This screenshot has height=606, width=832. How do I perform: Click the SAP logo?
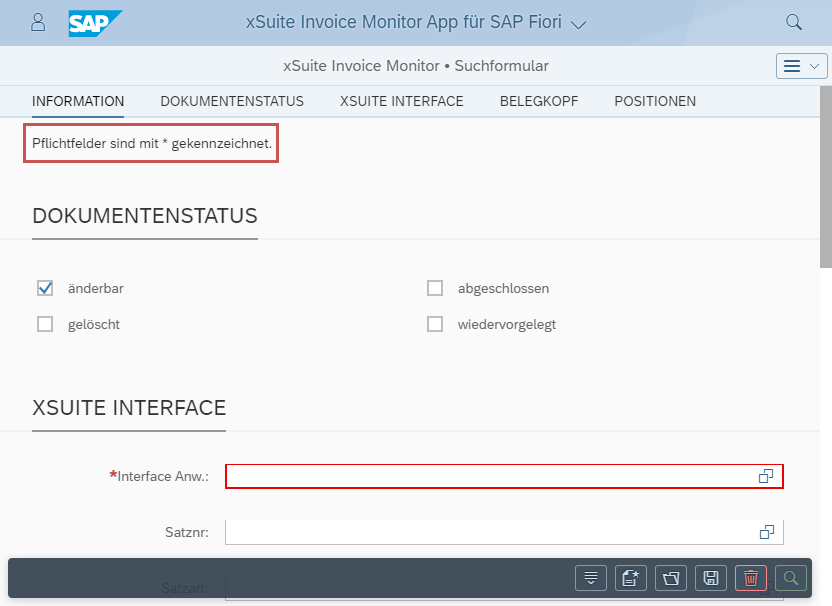point(95,21)
